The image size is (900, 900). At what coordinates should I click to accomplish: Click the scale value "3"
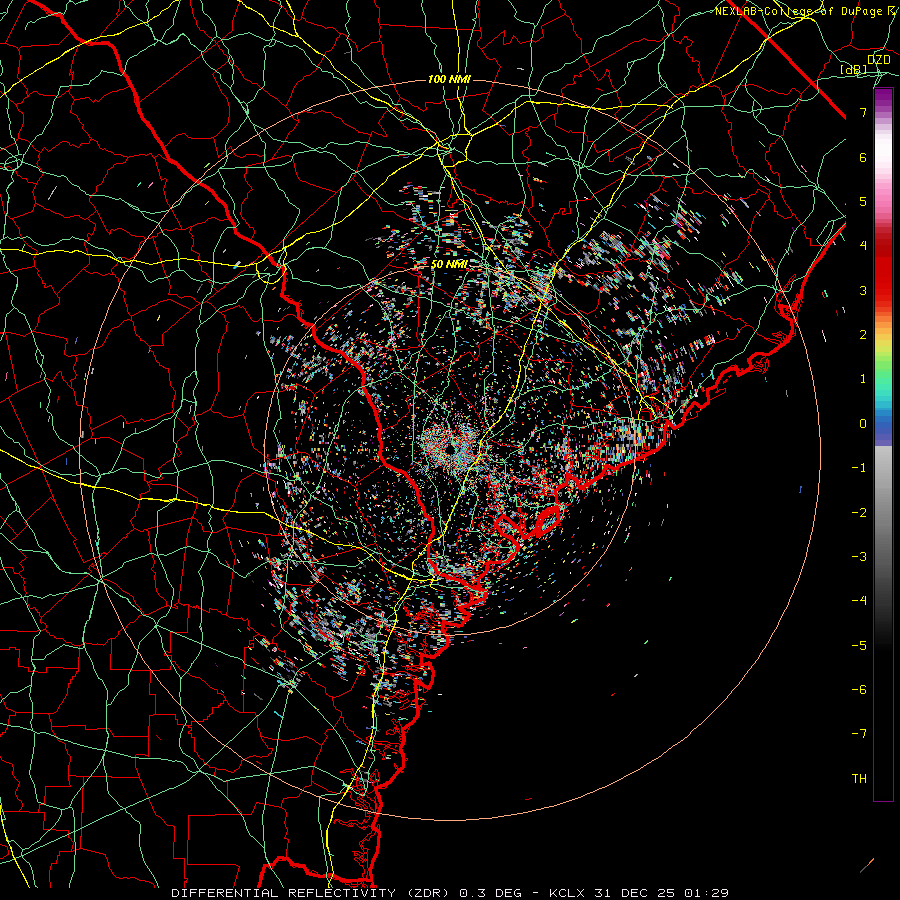(x=863, y=290)
